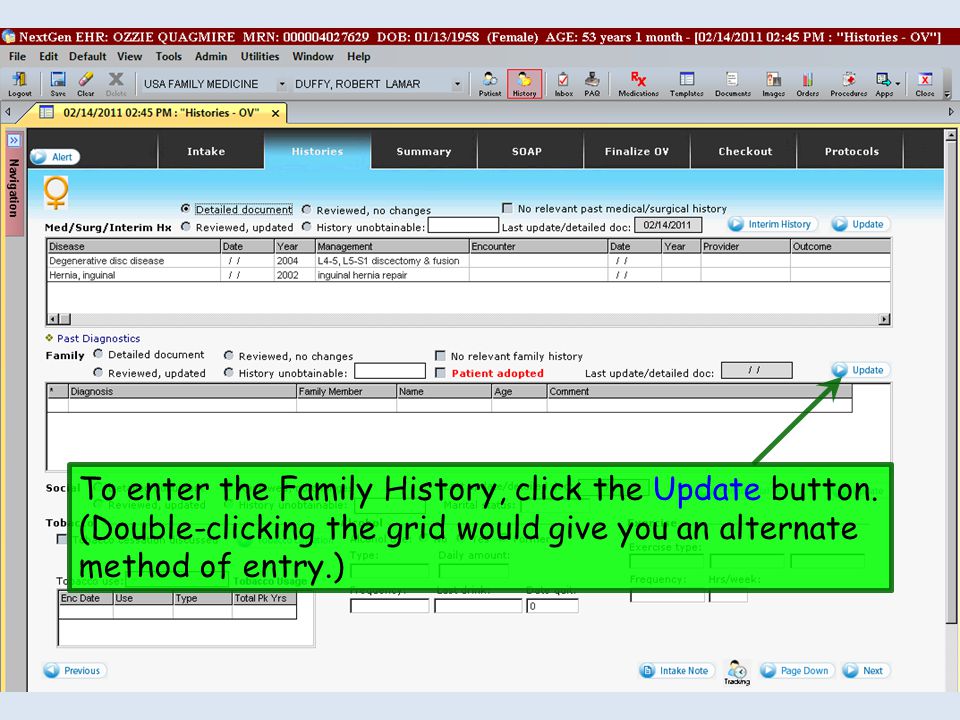Click the main vertical scrollbar up arrow
The image size is (960, 720).
(951, 135)
